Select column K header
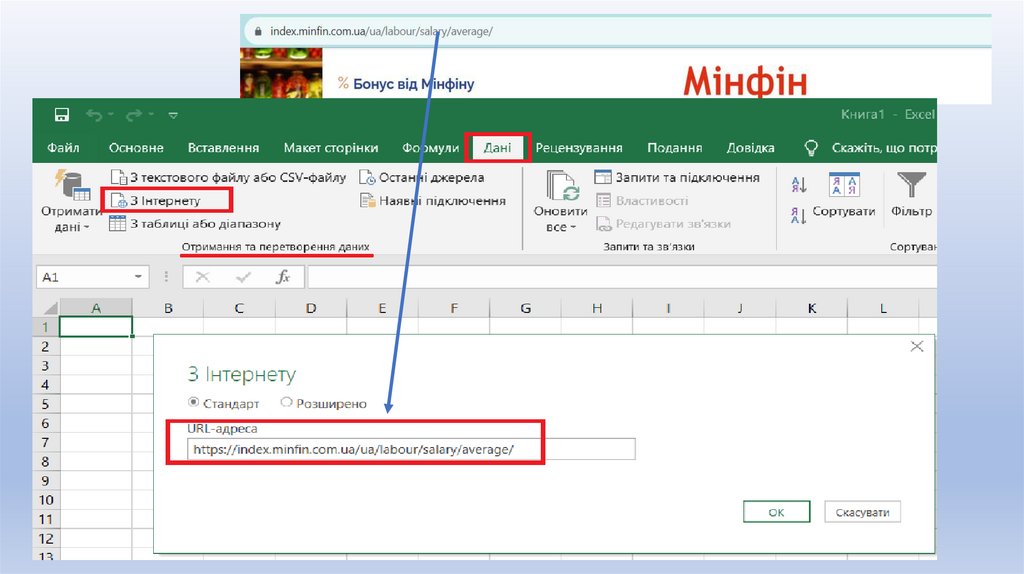This screenshot has width=1024, height=574. tap(812, 308)
